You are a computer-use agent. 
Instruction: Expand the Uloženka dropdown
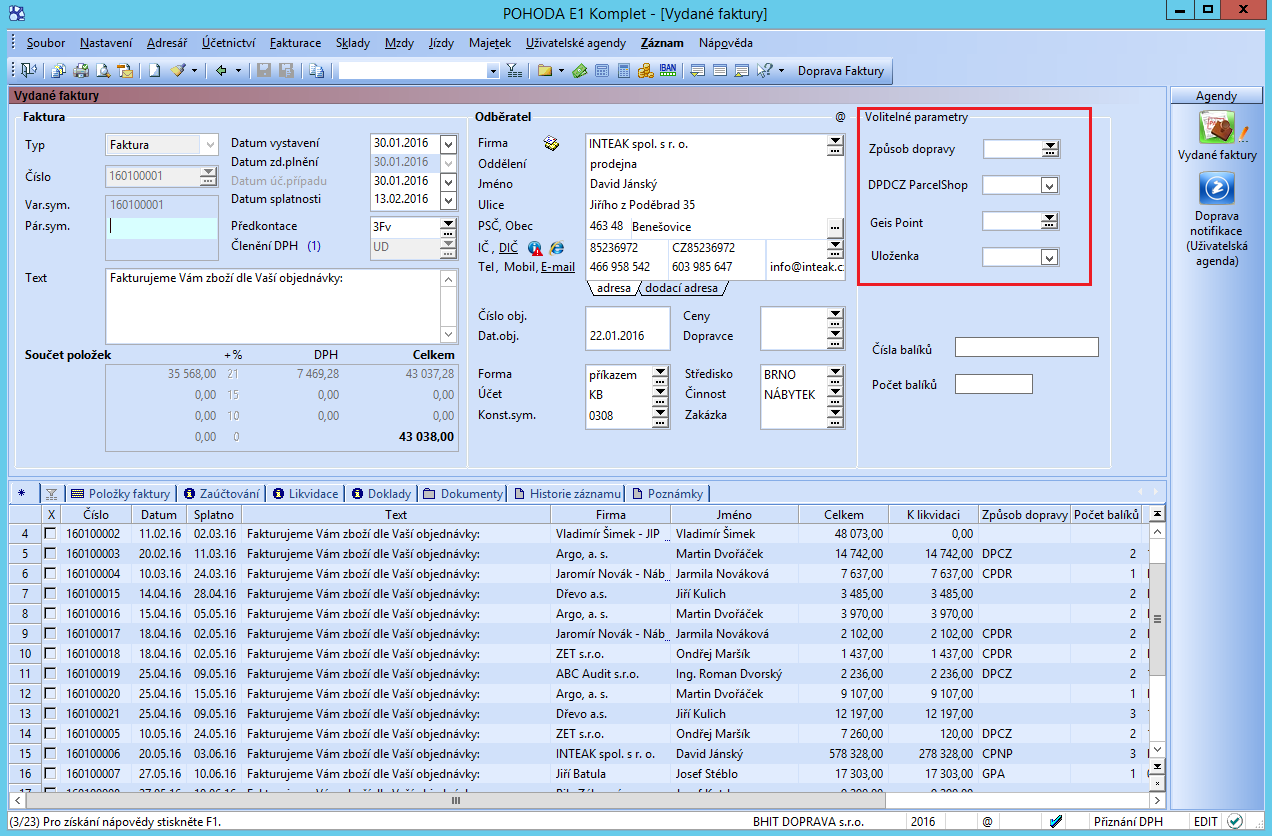pyautogui.click(x=1049, y=257)
